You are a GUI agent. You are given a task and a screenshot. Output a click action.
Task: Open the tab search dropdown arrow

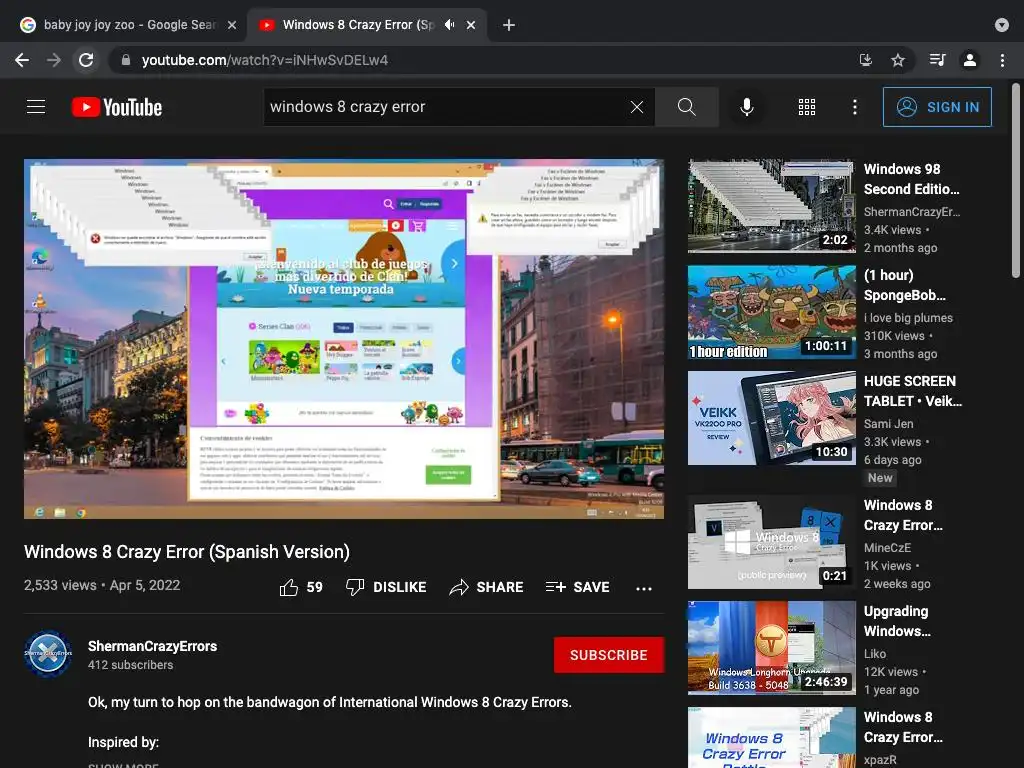coord(1002,25)
